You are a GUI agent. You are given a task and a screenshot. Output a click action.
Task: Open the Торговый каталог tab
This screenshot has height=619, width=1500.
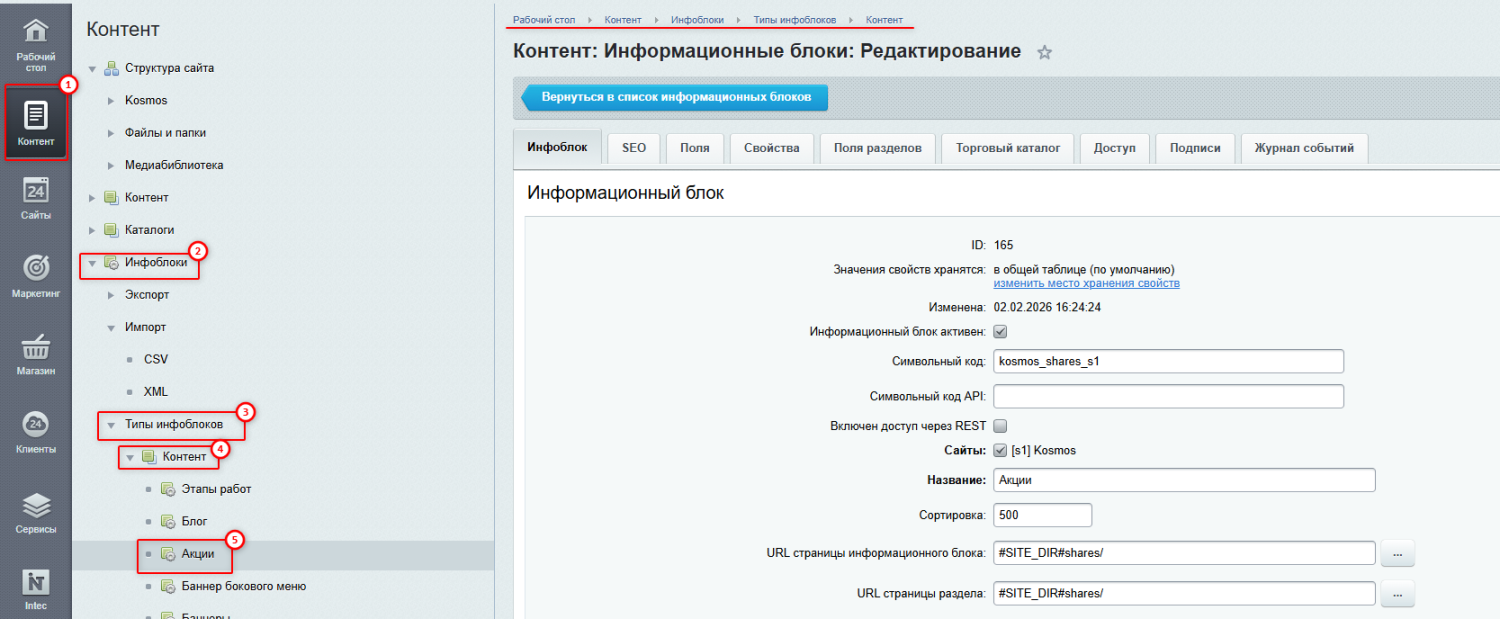1007,148
